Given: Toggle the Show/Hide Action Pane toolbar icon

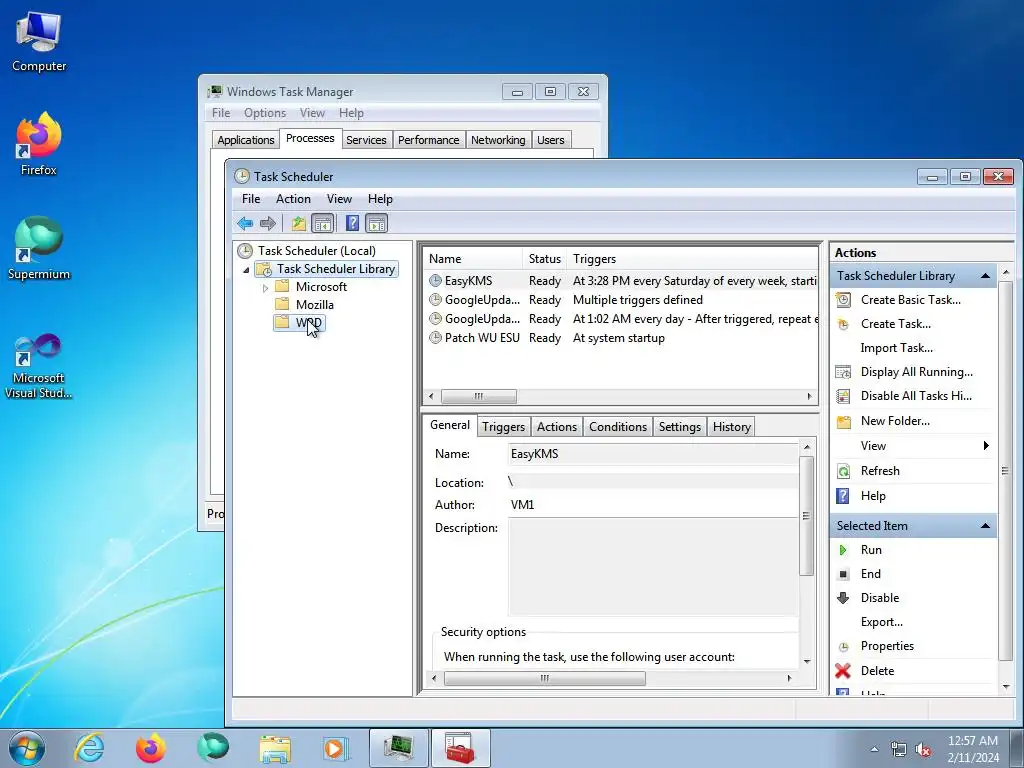Looking at the screenshot, I should coord(377,223).
